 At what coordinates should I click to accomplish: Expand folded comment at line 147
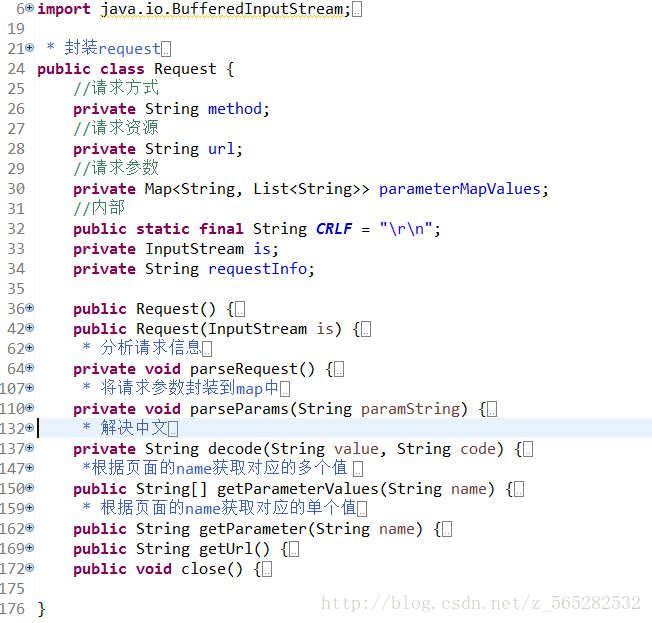pyautogui.click(x=30, y=467)
